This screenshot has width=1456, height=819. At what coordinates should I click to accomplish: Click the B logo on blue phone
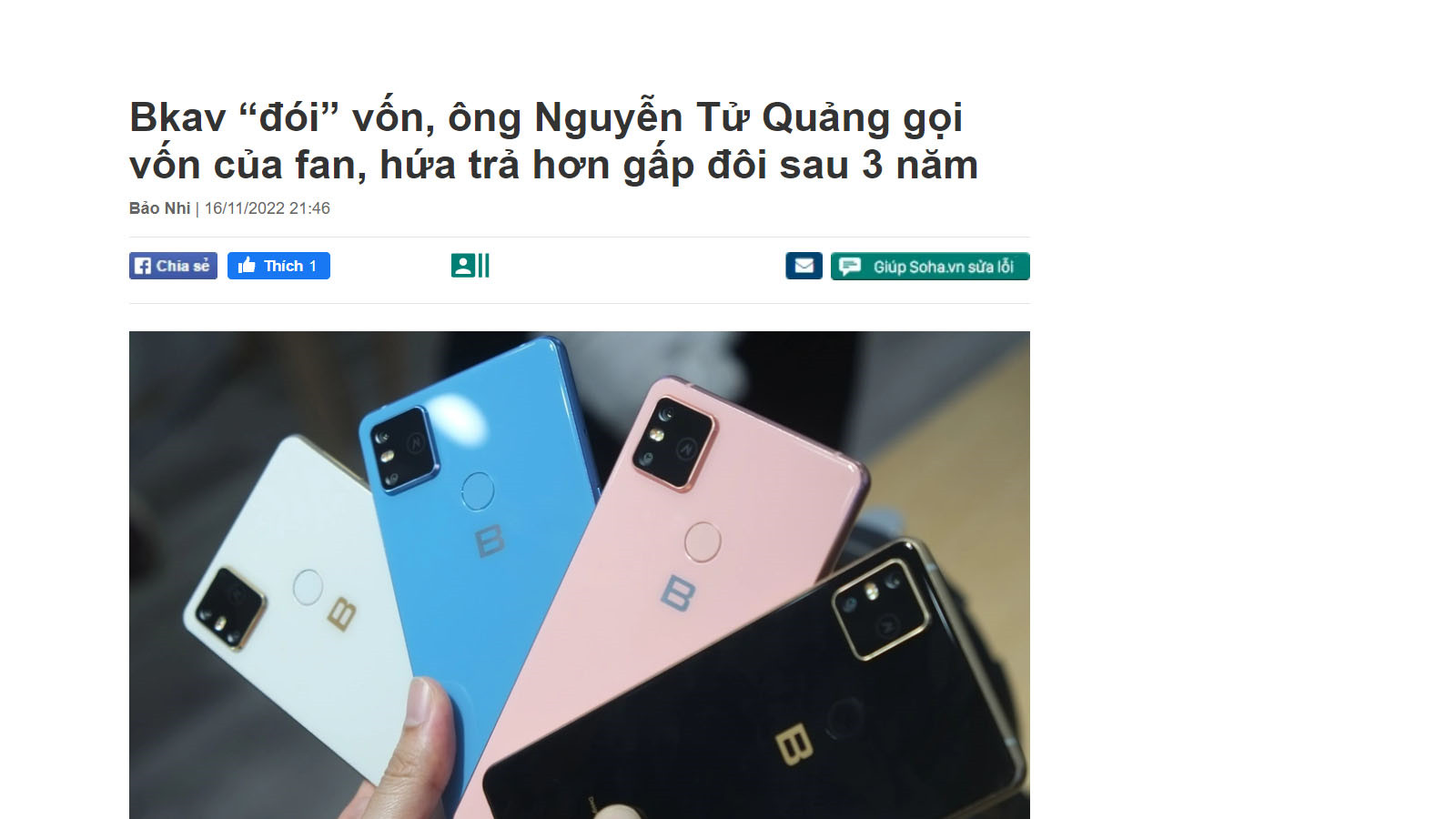[x=490, y=541]
